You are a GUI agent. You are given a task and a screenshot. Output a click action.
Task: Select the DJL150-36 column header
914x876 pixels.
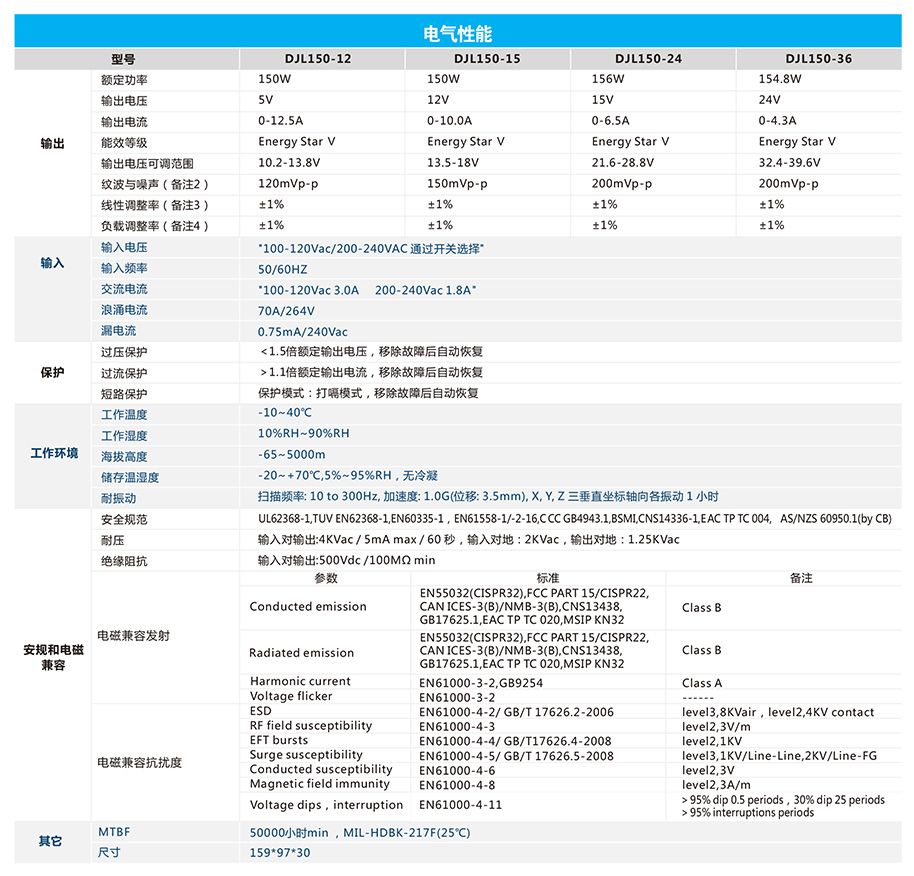818,59
